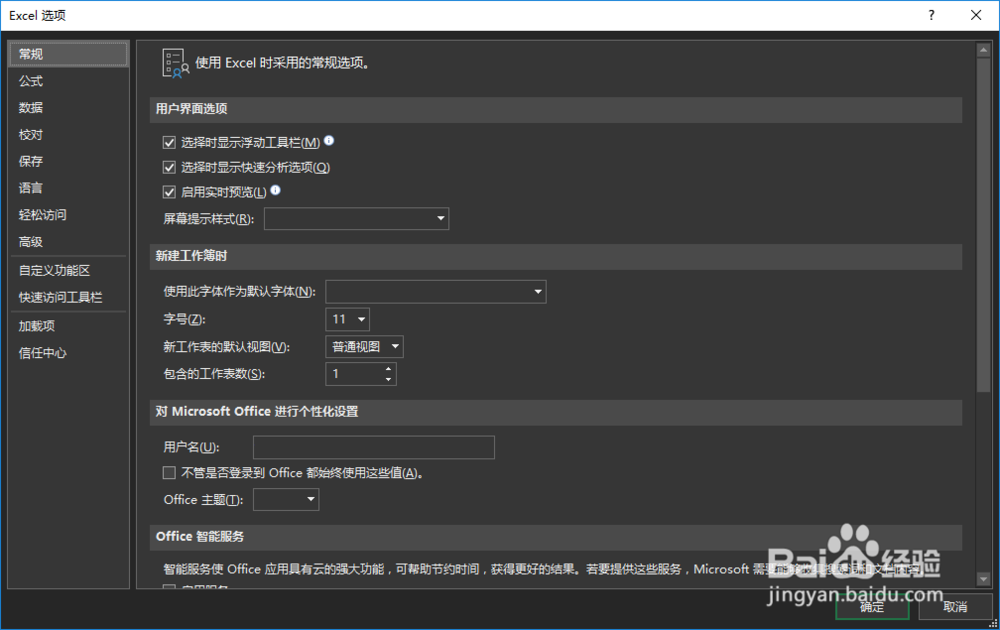Screen dimensions: 1000x630
Task: Click the scrollbar up arrow
Action: (983, 50)
